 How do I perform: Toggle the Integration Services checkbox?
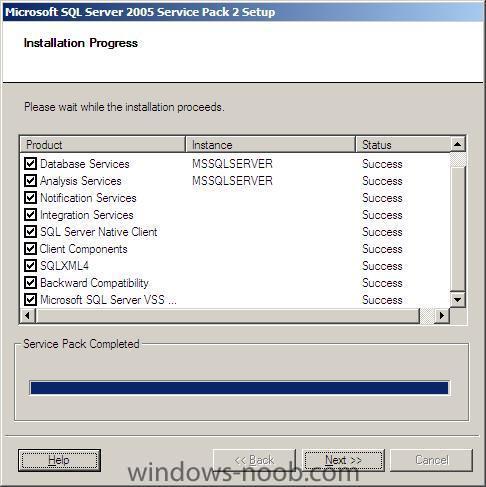[30, 215]
